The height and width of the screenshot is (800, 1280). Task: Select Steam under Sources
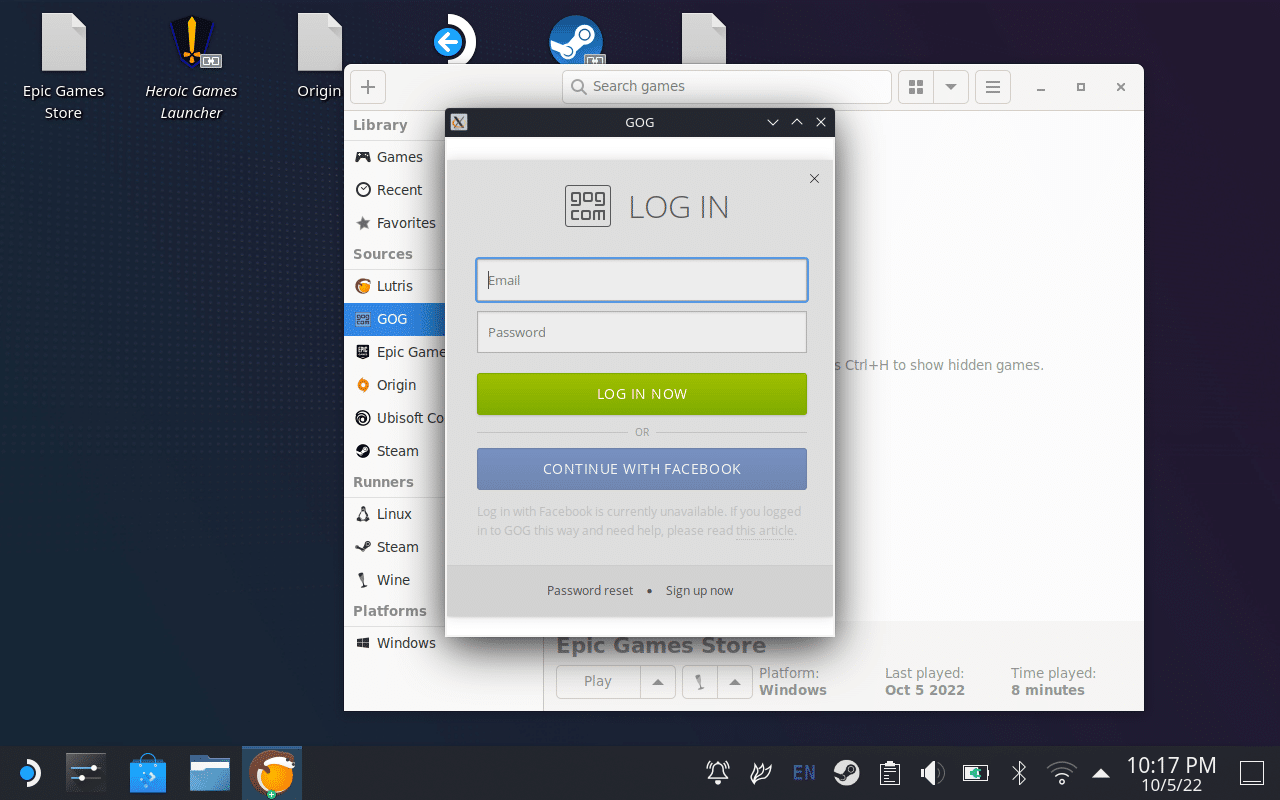tap(395, 451)
